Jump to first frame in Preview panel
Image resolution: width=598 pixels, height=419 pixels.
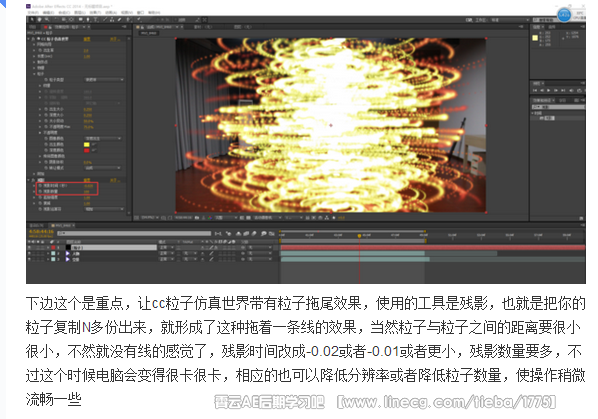pos(535,90)
